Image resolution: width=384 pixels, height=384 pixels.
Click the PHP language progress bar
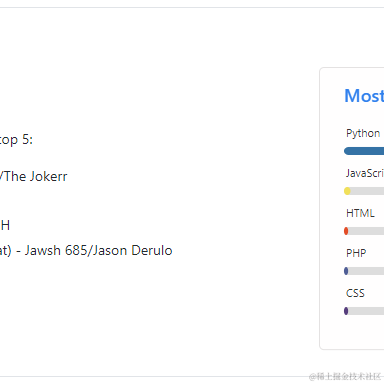[x=364, y=271]
